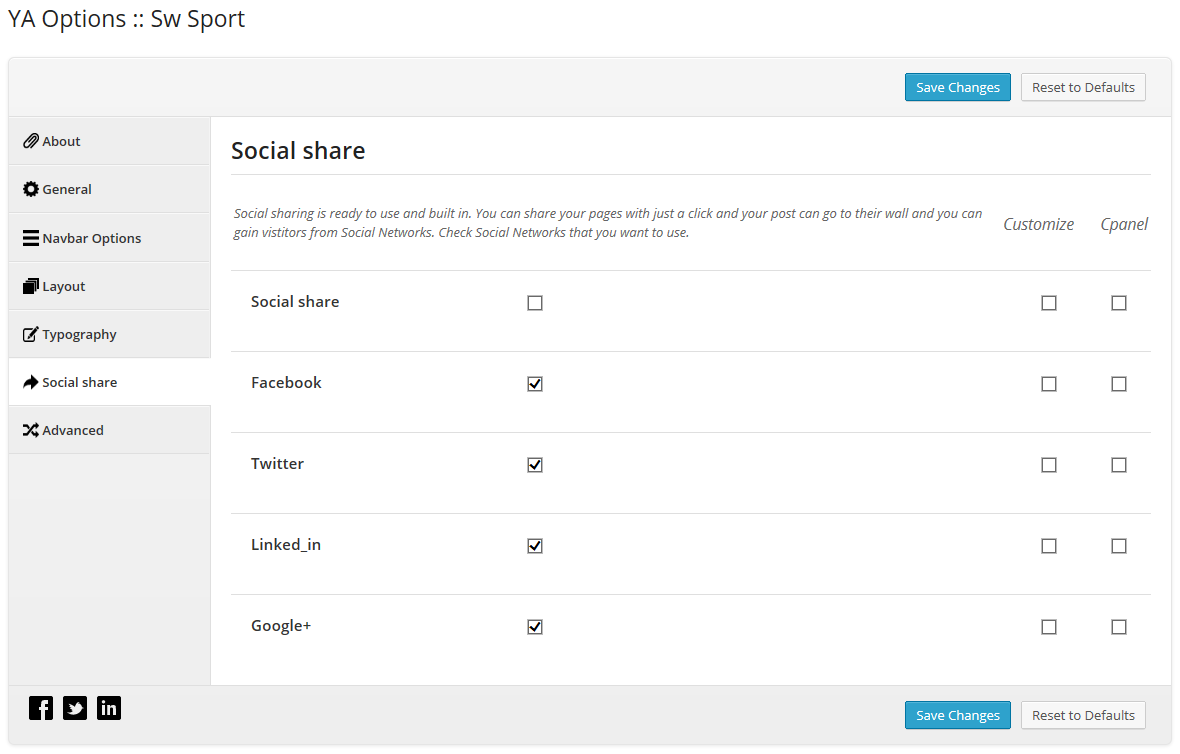Click the bottom Reset to Defaults button

pos(1084,715)
